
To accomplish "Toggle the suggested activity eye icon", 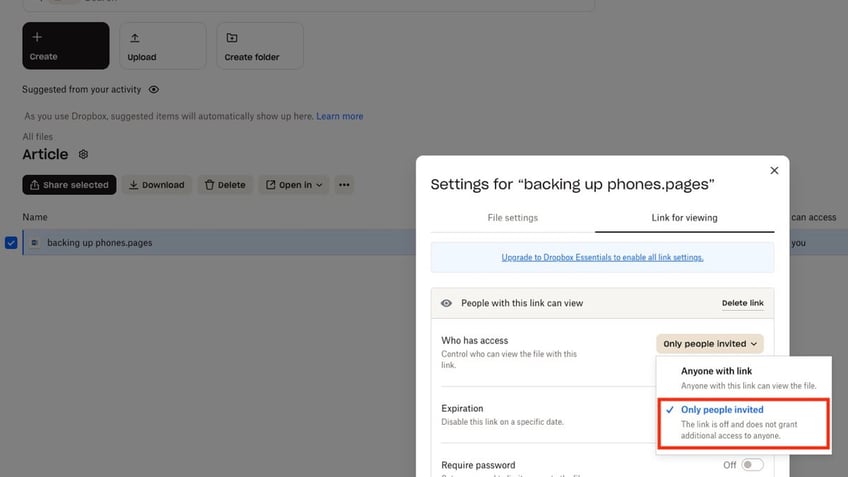I will click(x=154, y=89).
